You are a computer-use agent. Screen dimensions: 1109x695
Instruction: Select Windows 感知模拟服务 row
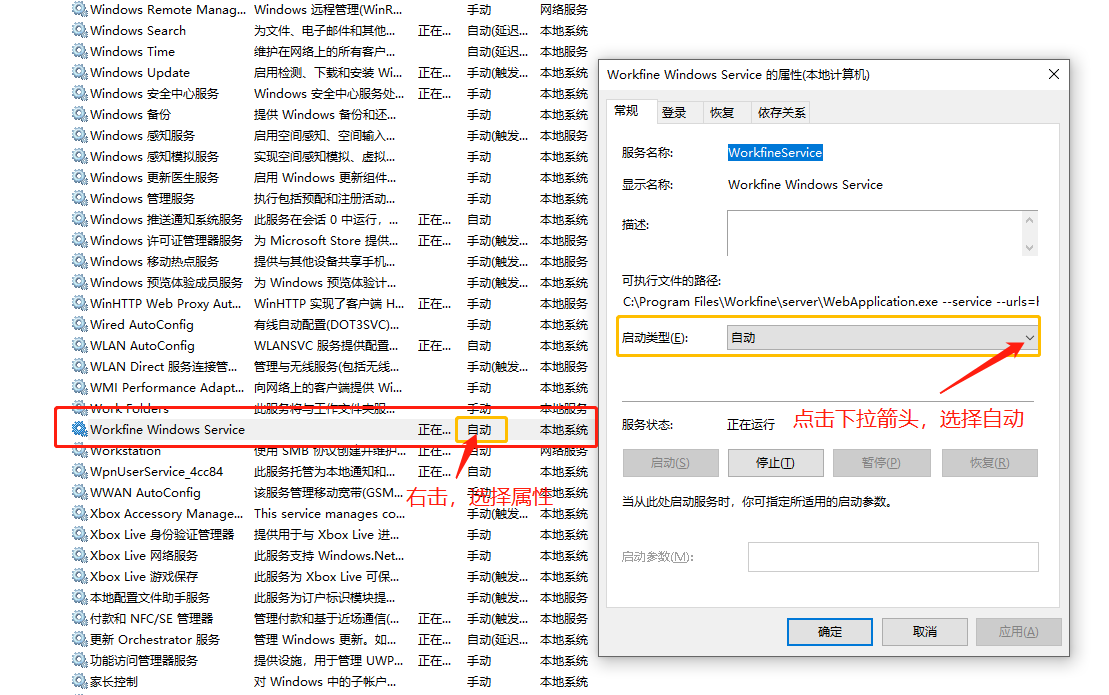[x=330, y=156]
